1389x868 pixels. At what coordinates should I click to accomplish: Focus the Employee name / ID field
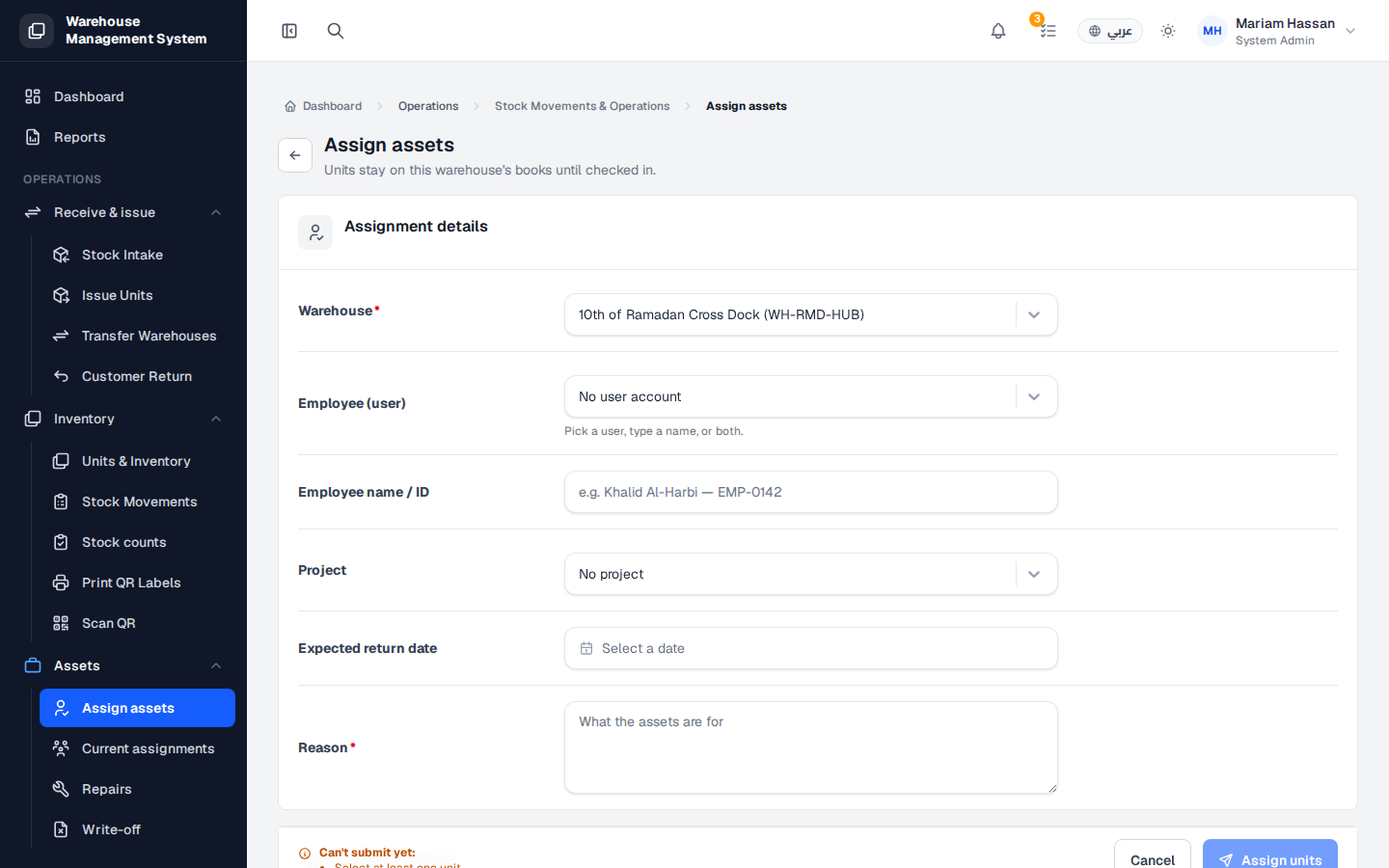pyautogui.click(x=811, y=492)
